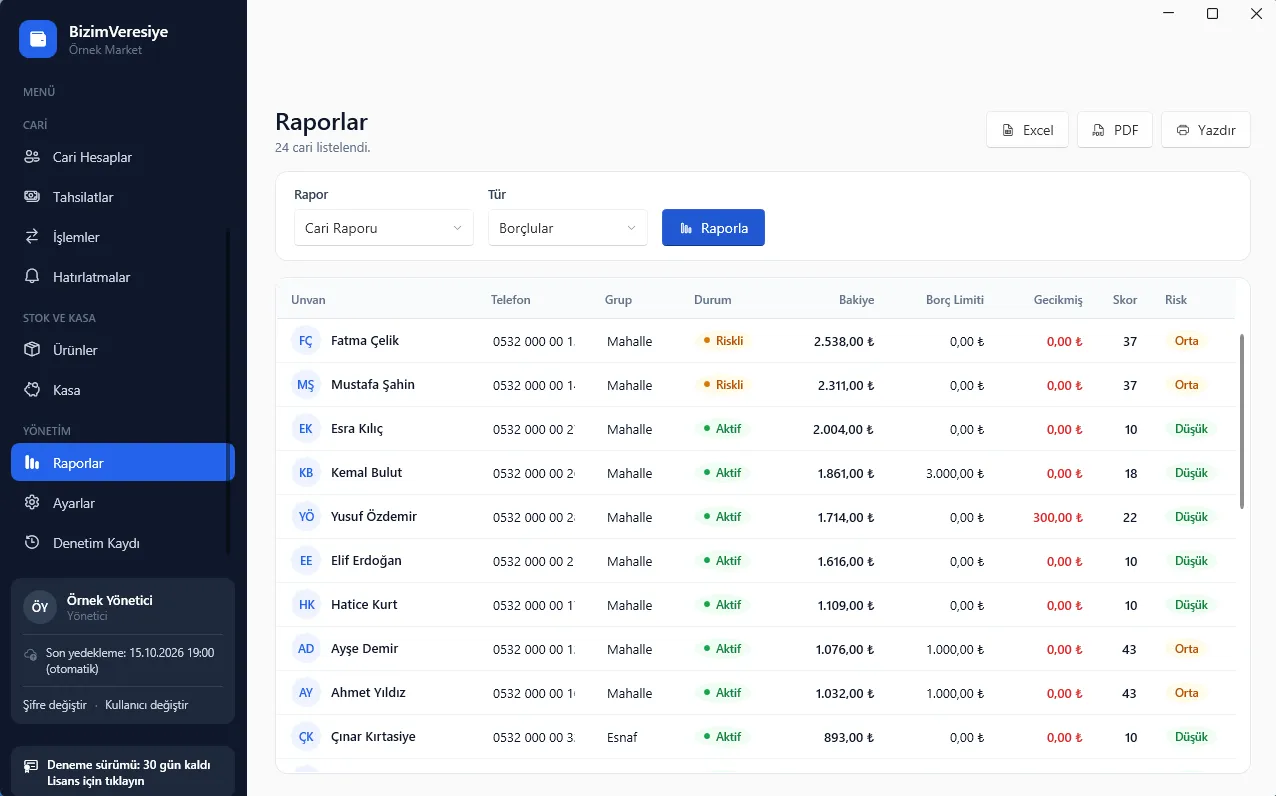Open the Cari Hesaplar menu
Image resolution: width=1276 pixels, height=796 pixels.
[123, 157]
